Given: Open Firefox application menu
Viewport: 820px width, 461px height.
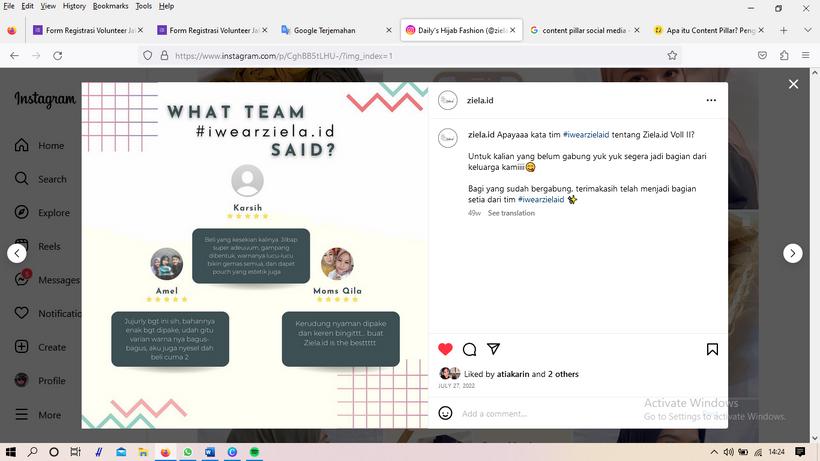Looking at the screenshot, I should (805, 55).
